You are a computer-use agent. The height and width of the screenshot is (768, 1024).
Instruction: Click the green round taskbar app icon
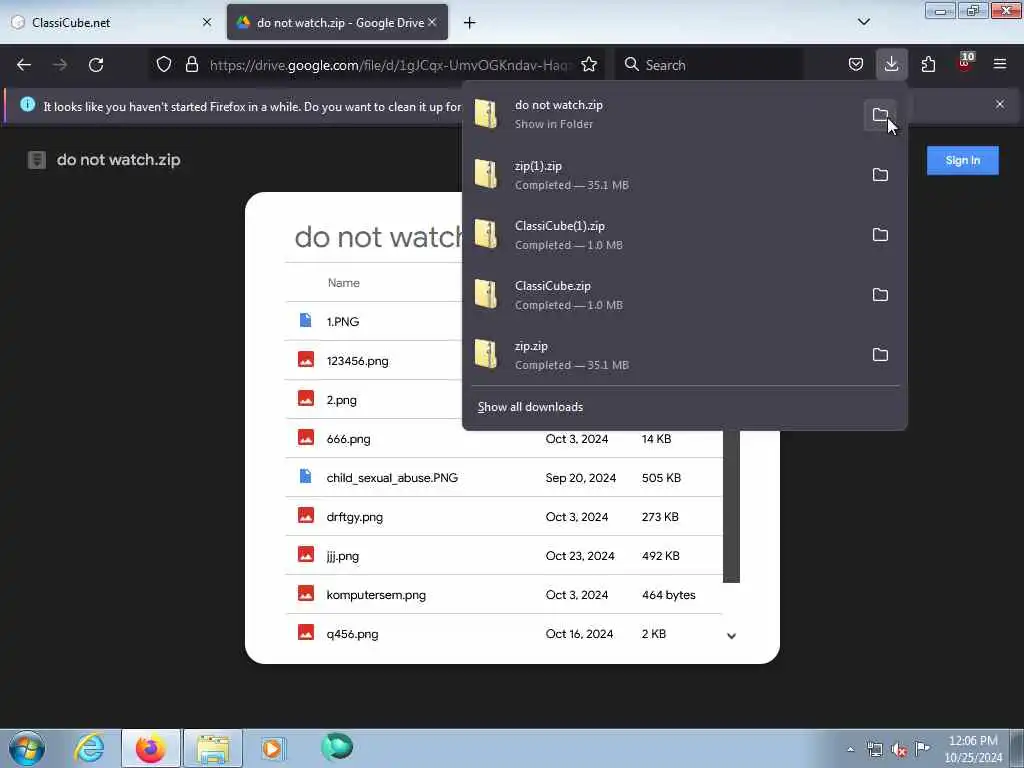tap(337, 747)
